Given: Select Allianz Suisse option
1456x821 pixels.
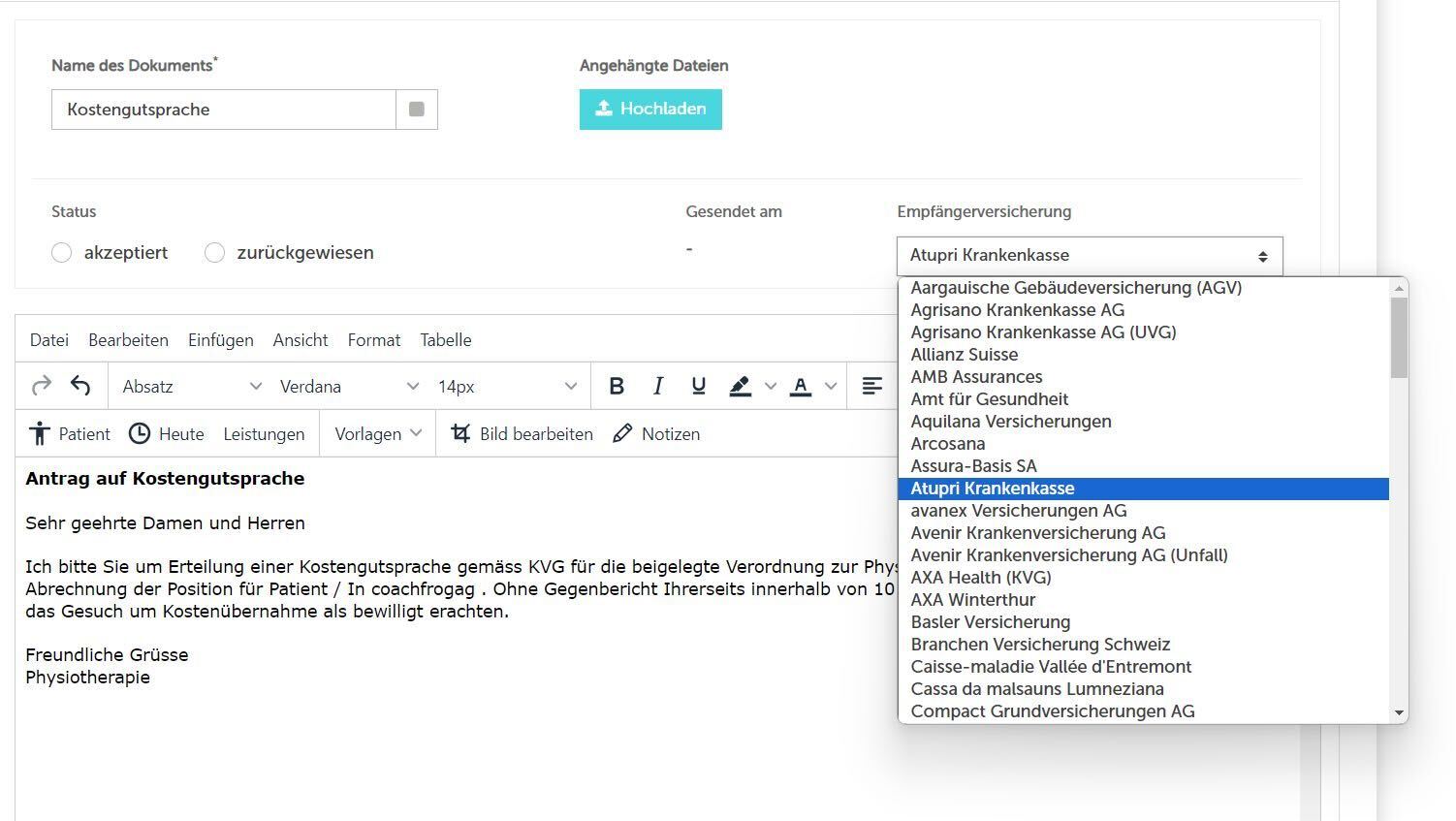Looking at the screenshot, I should 1144,355.
